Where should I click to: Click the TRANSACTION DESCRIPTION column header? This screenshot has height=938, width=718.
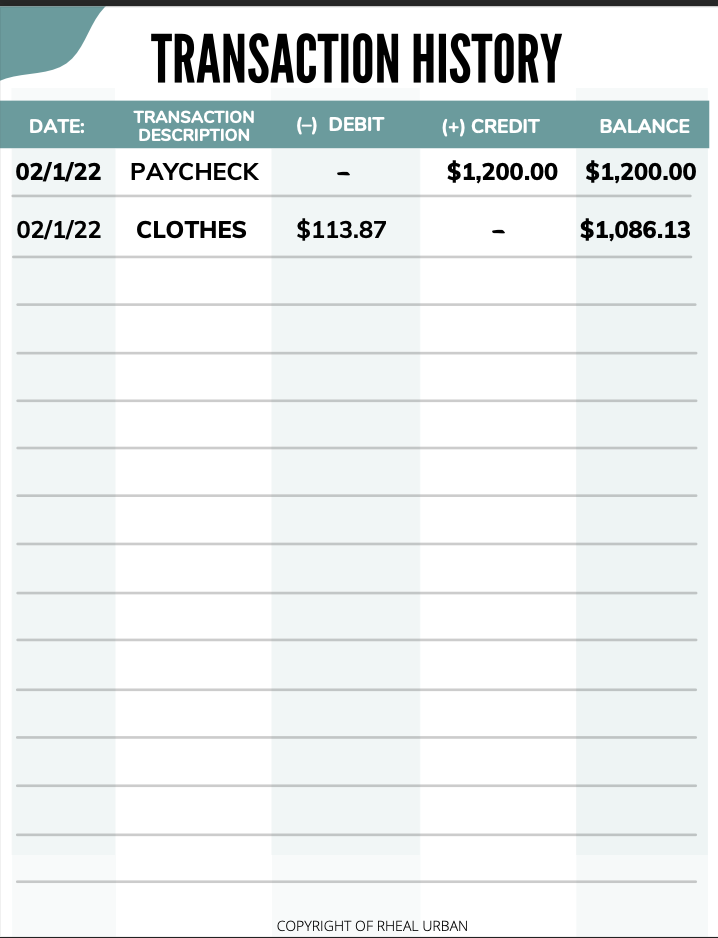194,126
